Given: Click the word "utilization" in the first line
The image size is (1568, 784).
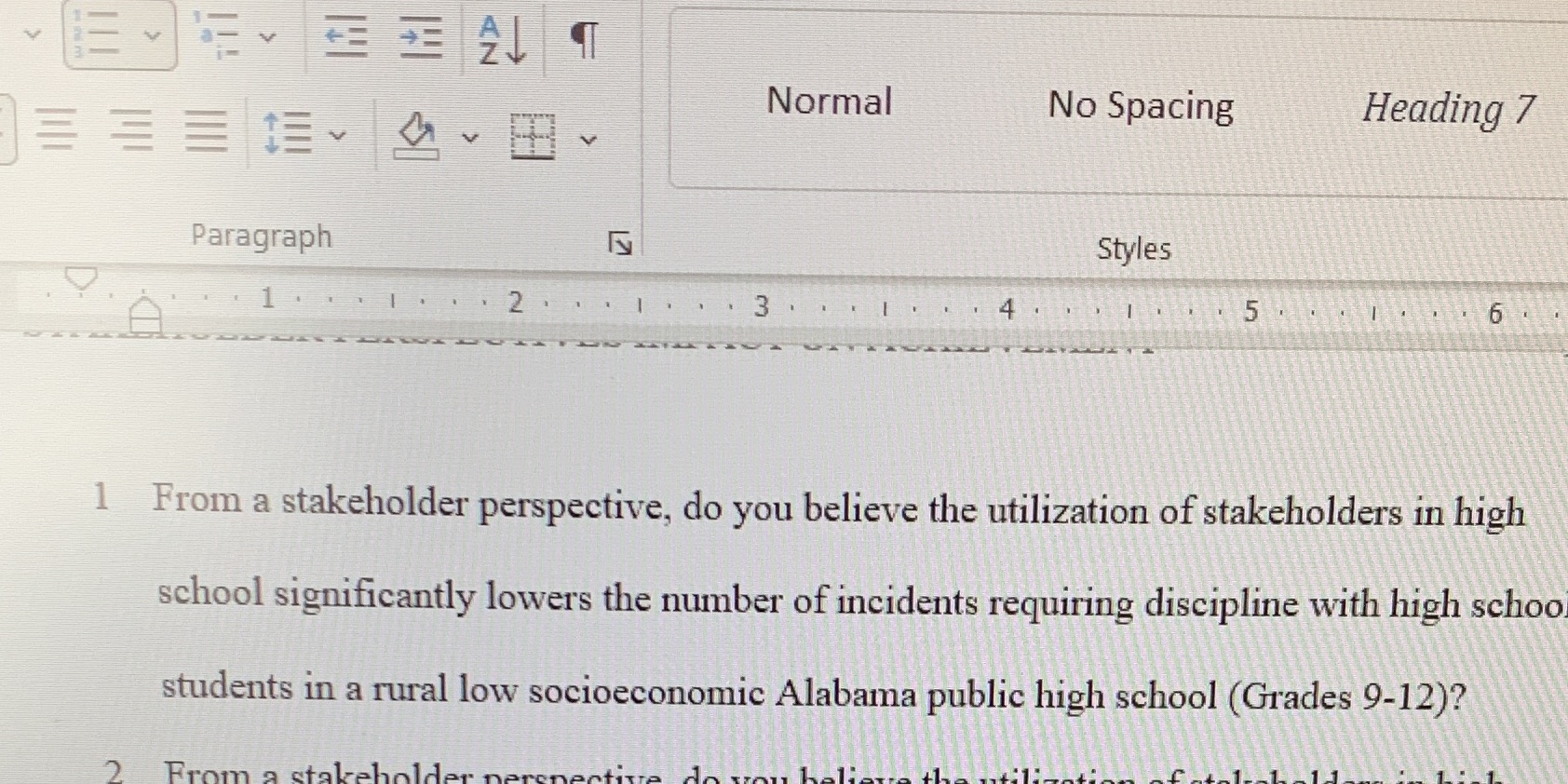Looking at the screenshot, I should (1067, 510).
